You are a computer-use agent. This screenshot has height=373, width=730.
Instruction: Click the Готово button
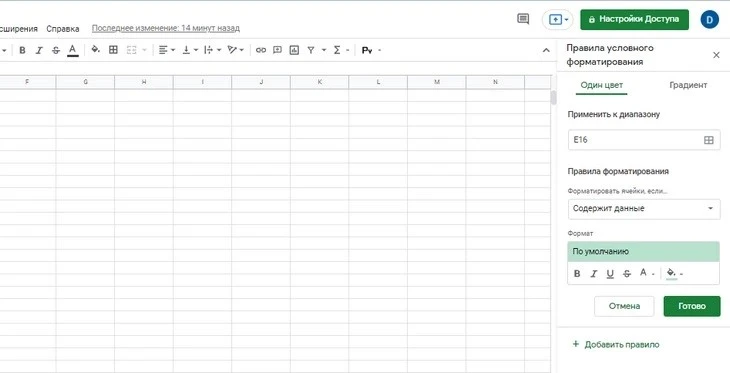pos(692,306)
